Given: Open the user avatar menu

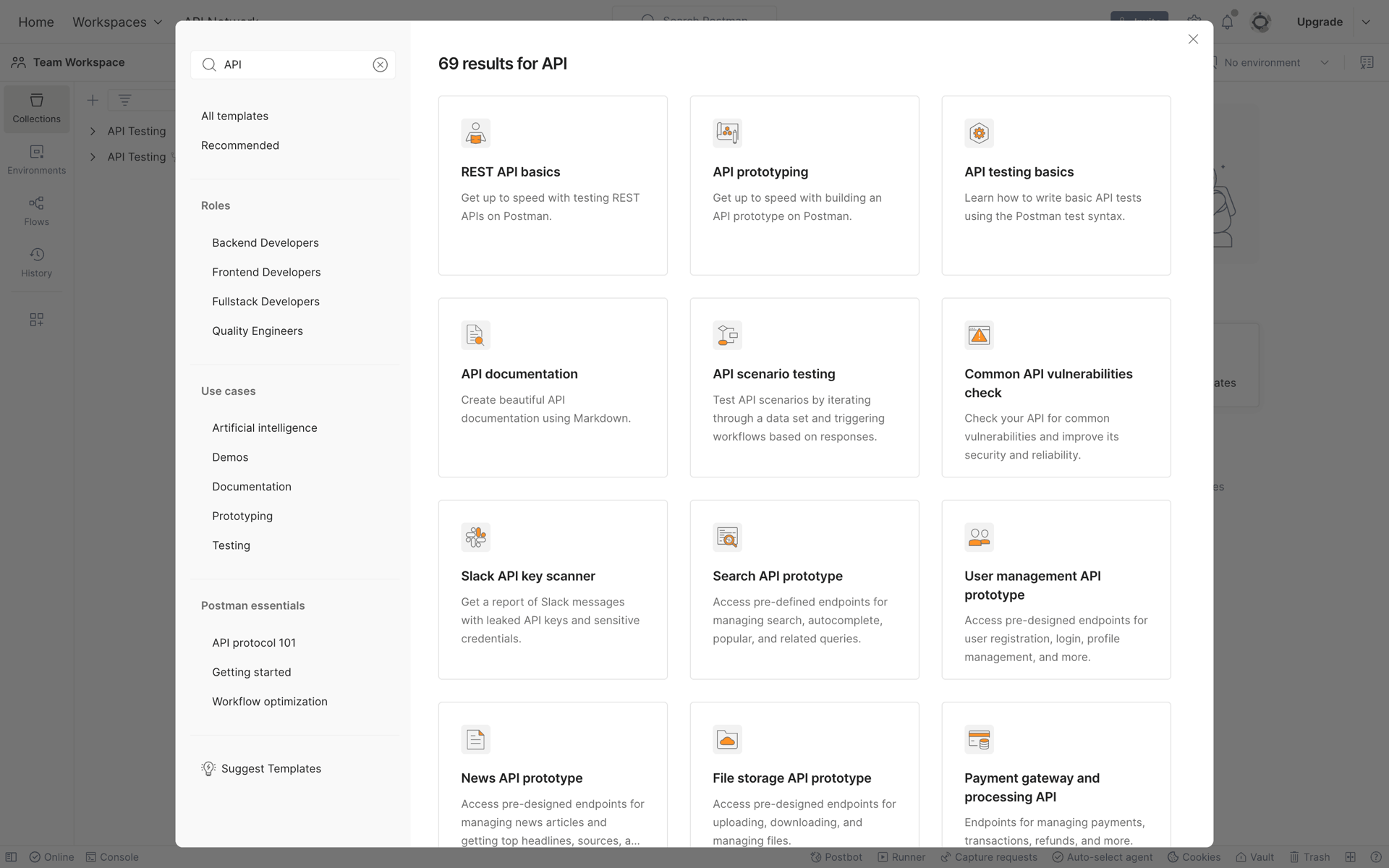Looking at the screenshot, I should click(x=1261, y=22).
